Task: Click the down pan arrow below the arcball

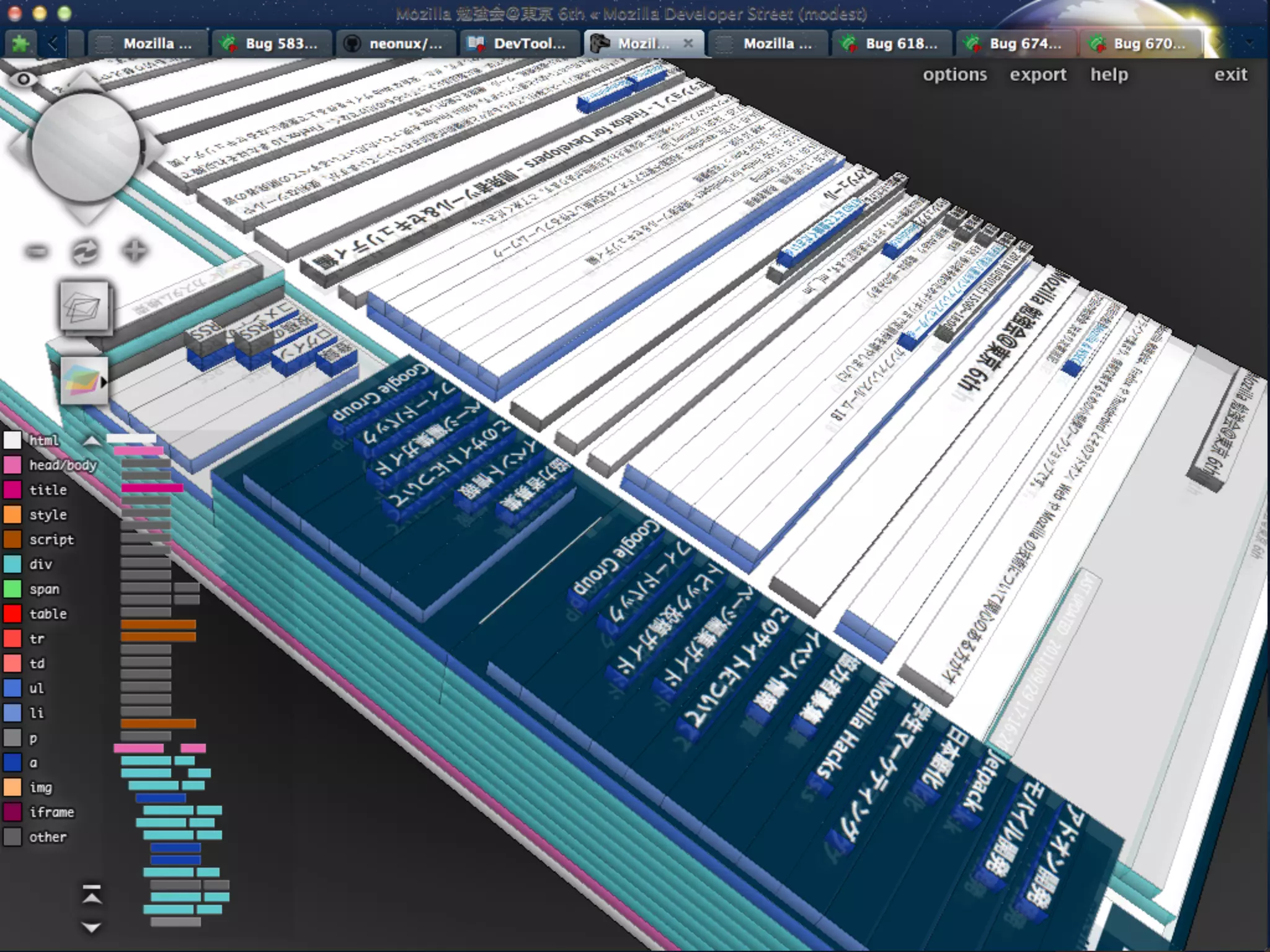Action: pos(86,214)
